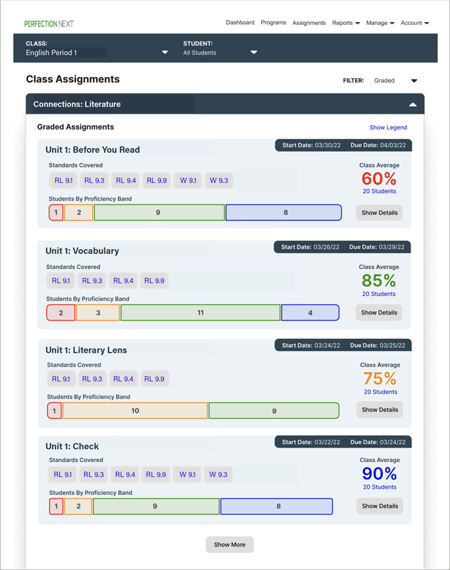This screenshot has width=450, height=570.
Task: Open the Manage menu
Action: (380, 23)
